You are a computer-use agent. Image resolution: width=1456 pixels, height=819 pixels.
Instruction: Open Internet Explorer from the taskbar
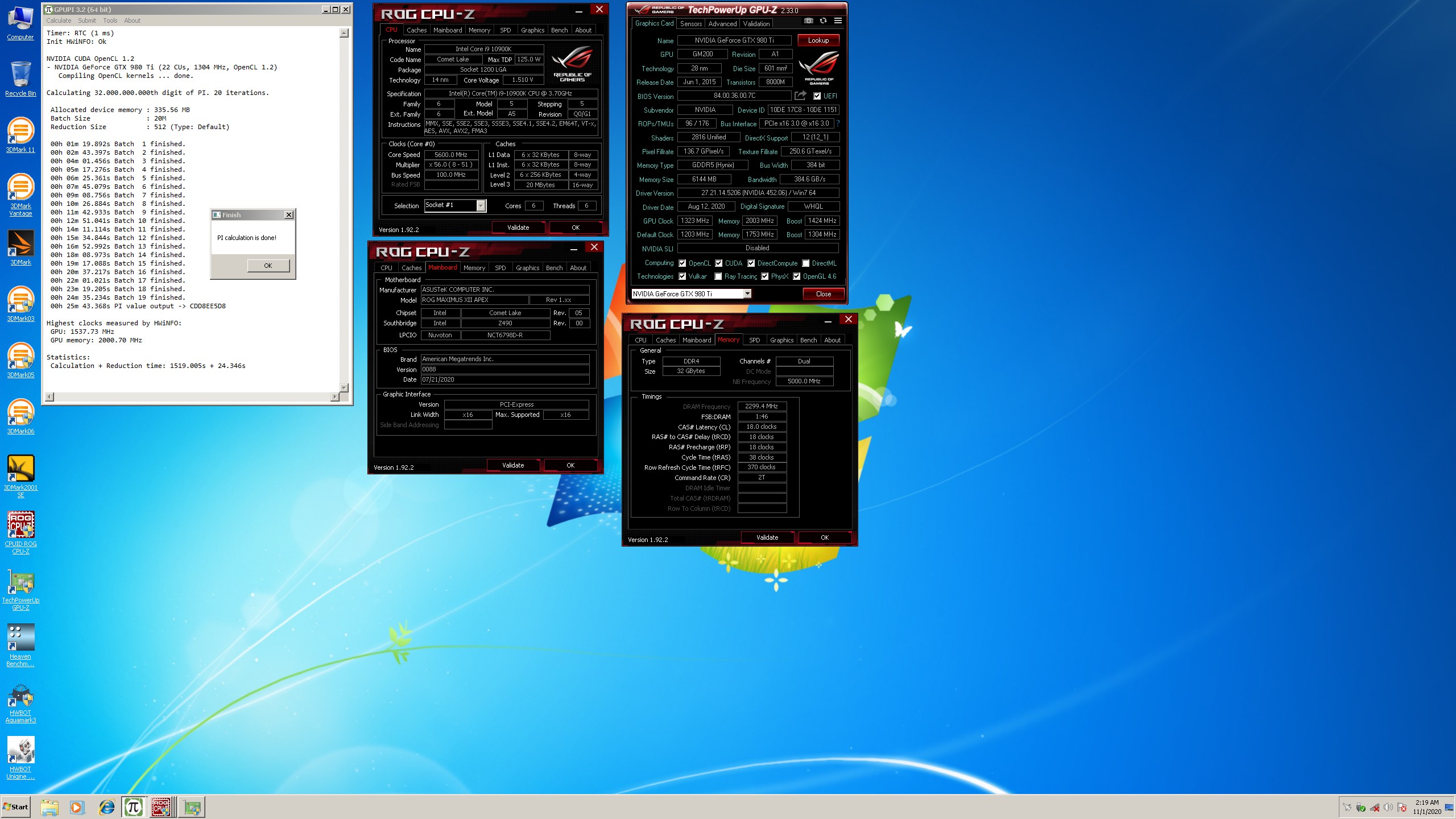(106, 807)
